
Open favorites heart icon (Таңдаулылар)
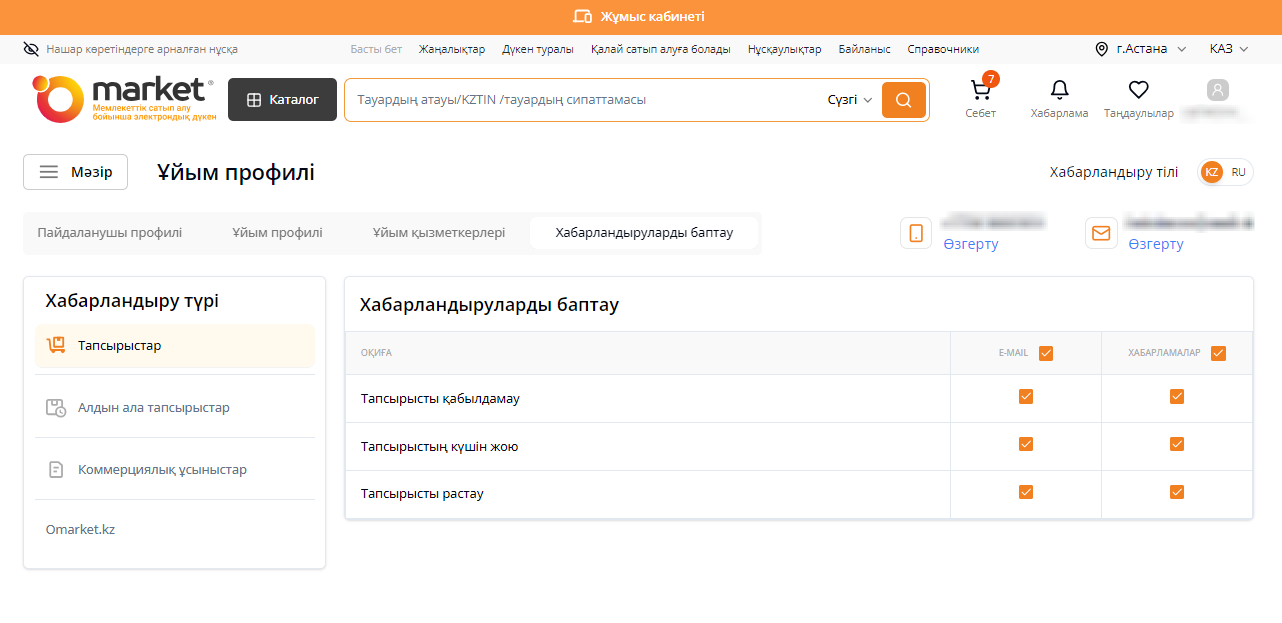tap(1138, 91)
